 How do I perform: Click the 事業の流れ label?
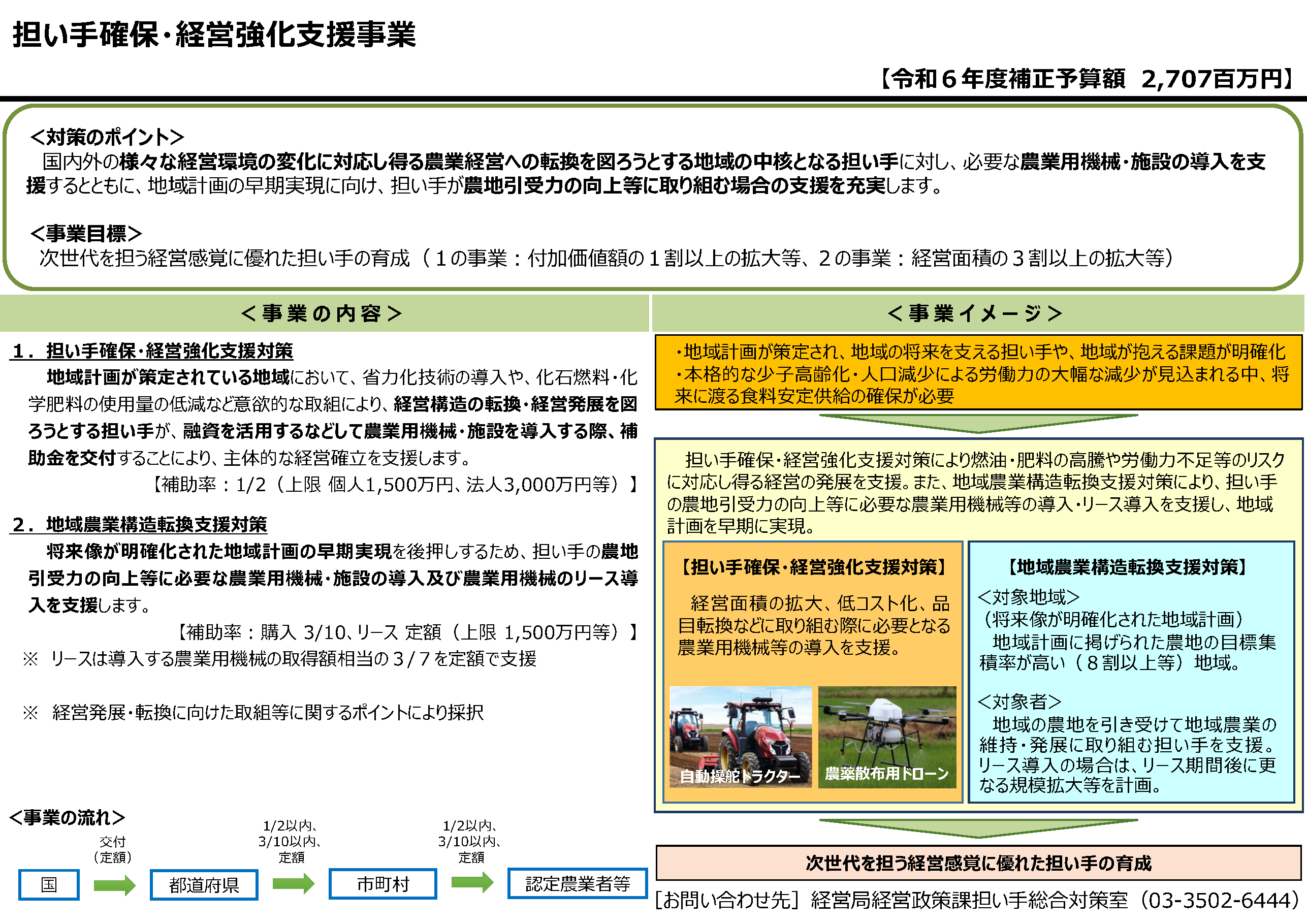67,817
